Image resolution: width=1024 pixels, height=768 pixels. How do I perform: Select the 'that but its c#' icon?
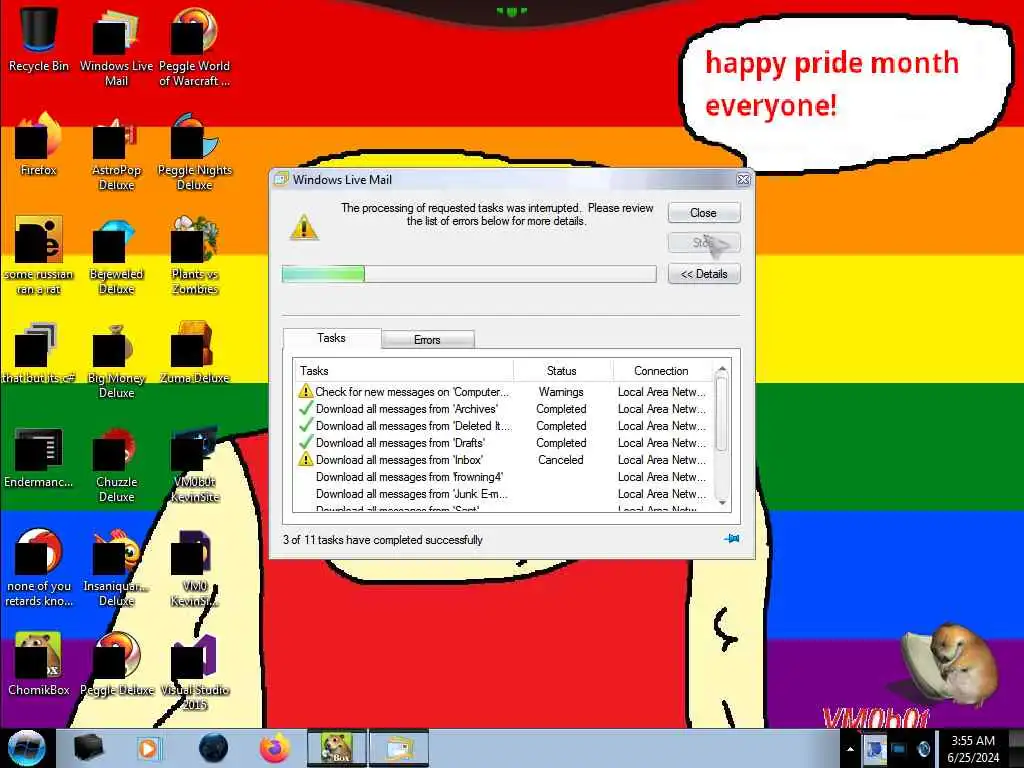[x=39, y=351]
